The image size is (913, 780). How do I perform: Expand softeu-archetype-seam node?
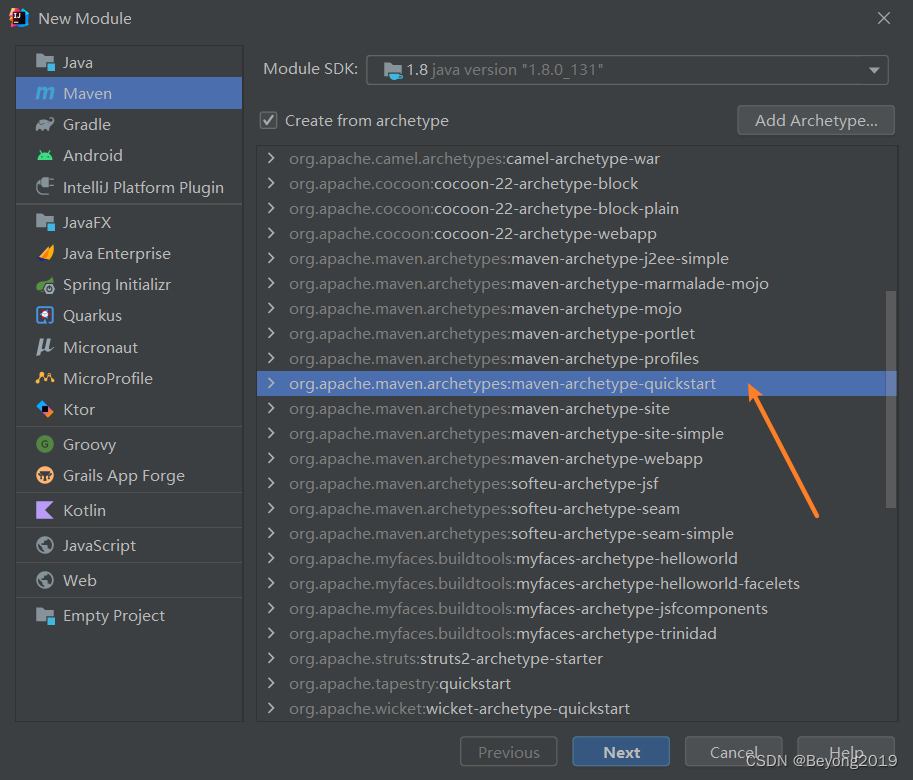[271, 508]
